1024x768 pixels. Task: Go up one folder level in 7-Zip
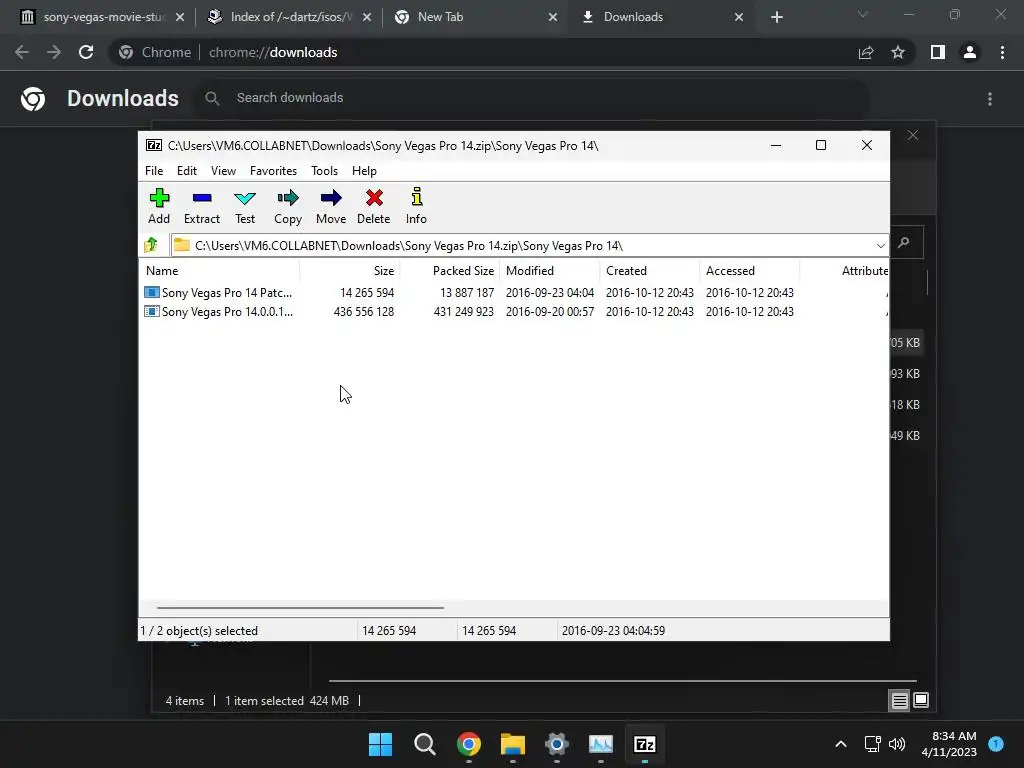[x=152, y=245]
